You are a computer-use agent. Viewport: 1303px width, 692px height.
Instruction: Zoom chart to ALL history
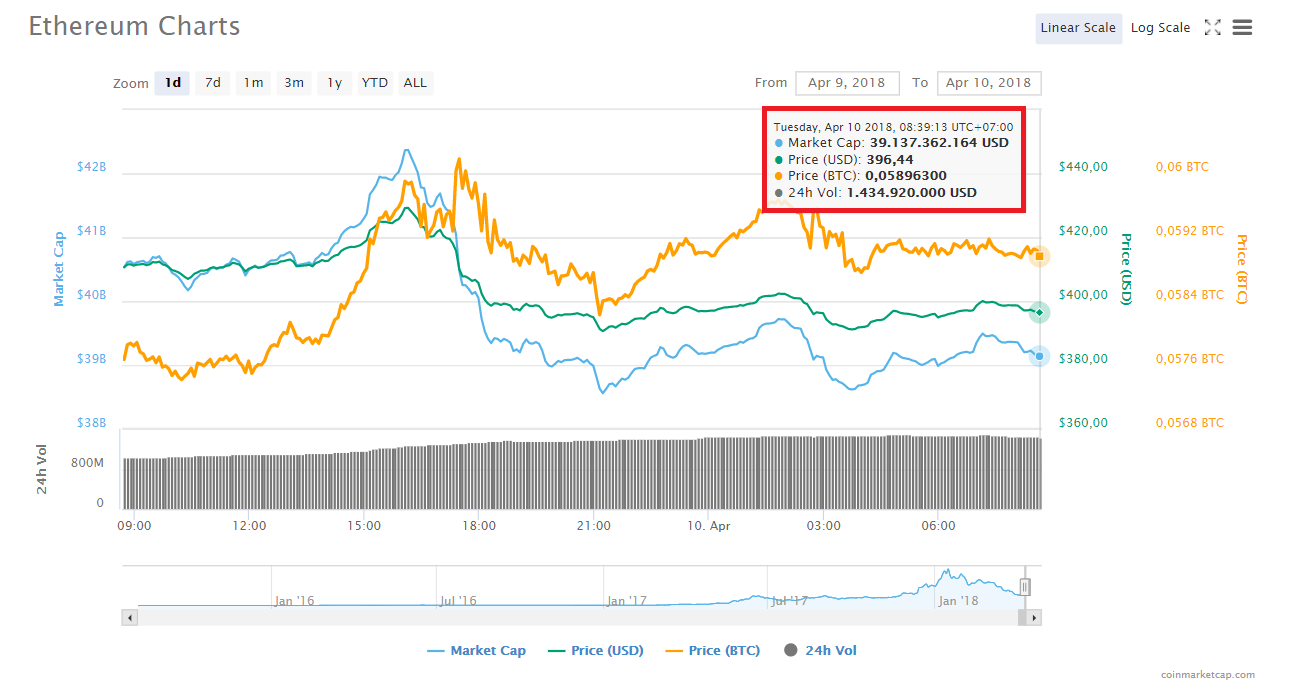(415, 83)
